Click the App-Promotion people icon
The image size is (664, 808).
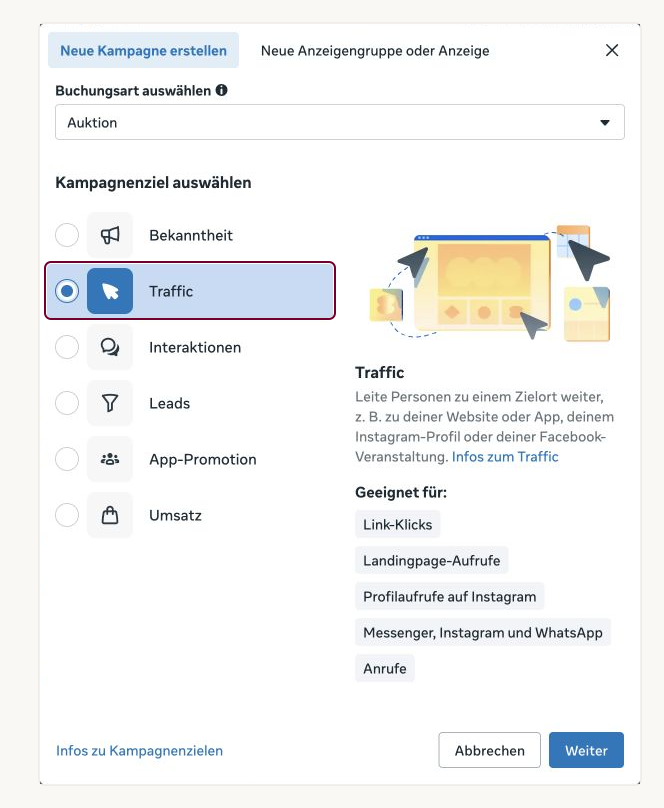tap(110, 459)
